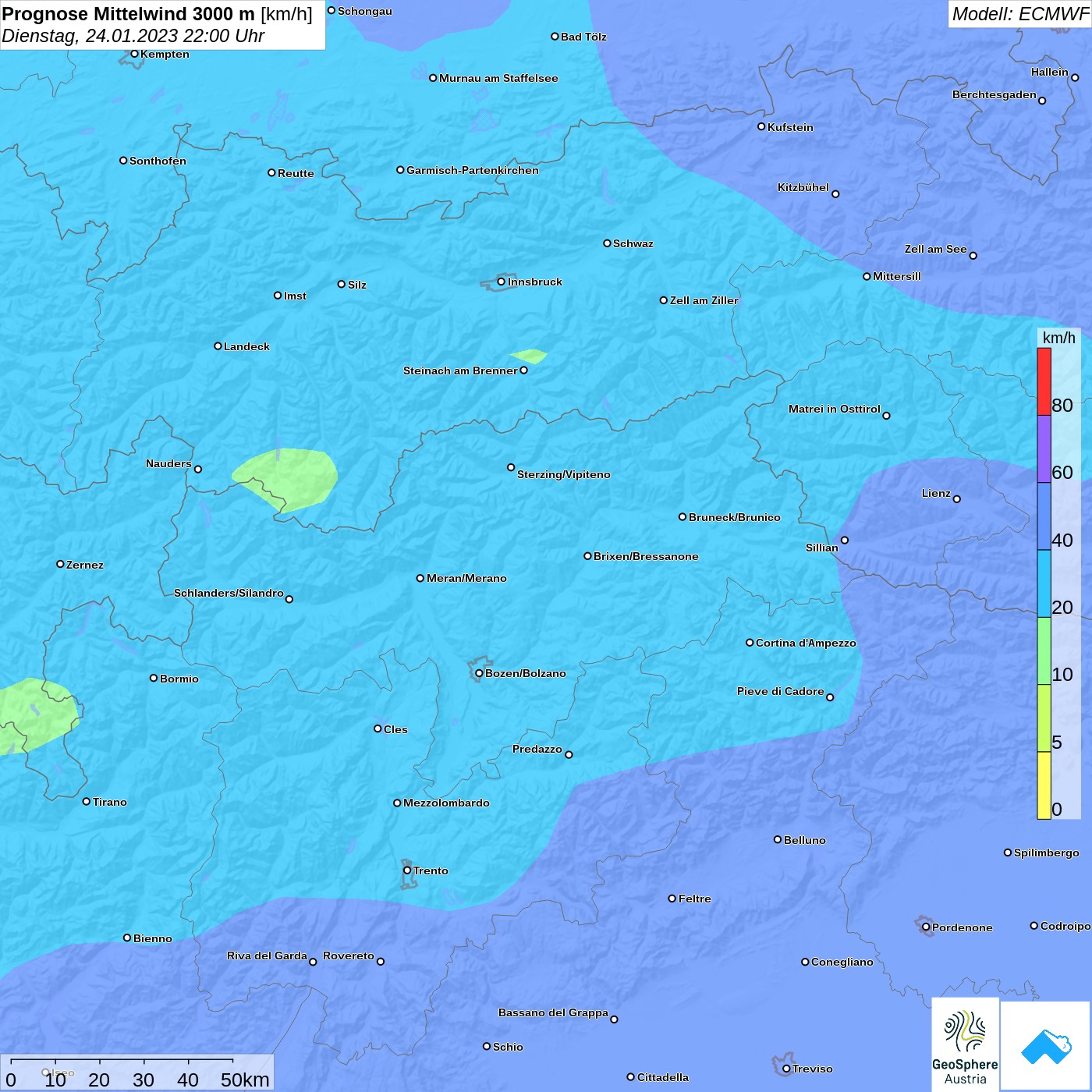The width and height of the screenshot is (1092, 1092).
Task: Click the Bozen/Bolzano city marker
Action: point(479,673)
